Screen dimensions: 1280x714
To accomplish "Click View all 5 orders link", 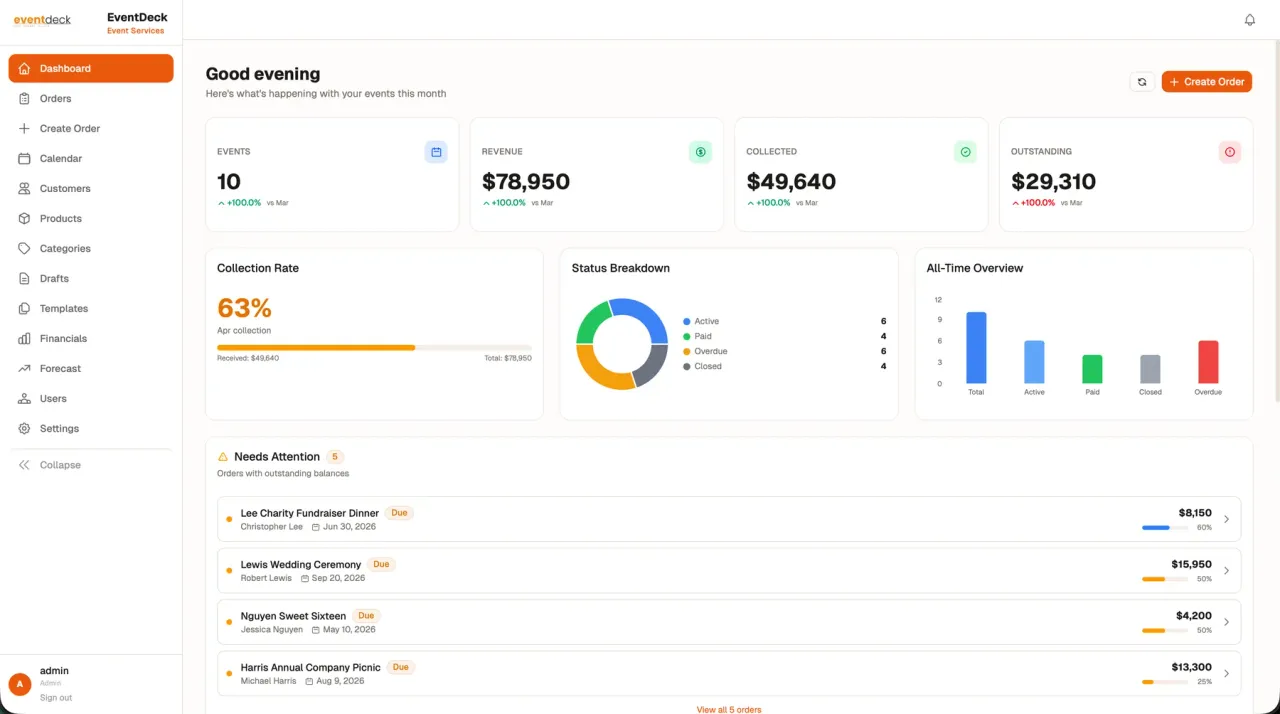I will pyautogui.click(x=729, y=709).
